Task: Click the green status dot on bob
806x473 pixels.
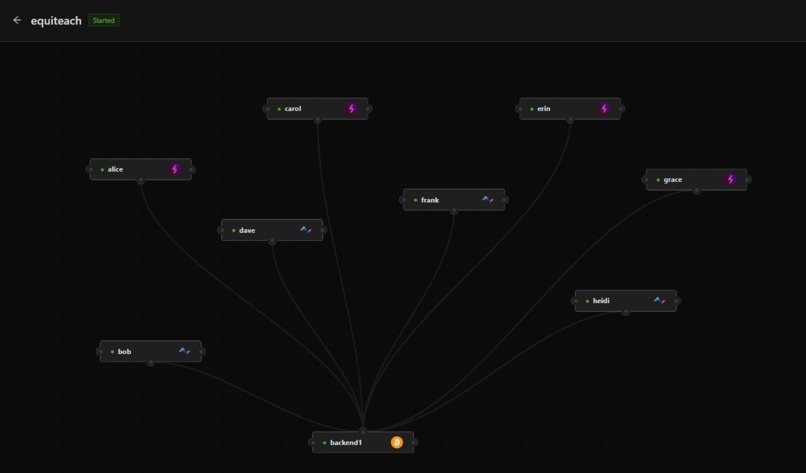Action: [113, 352]
